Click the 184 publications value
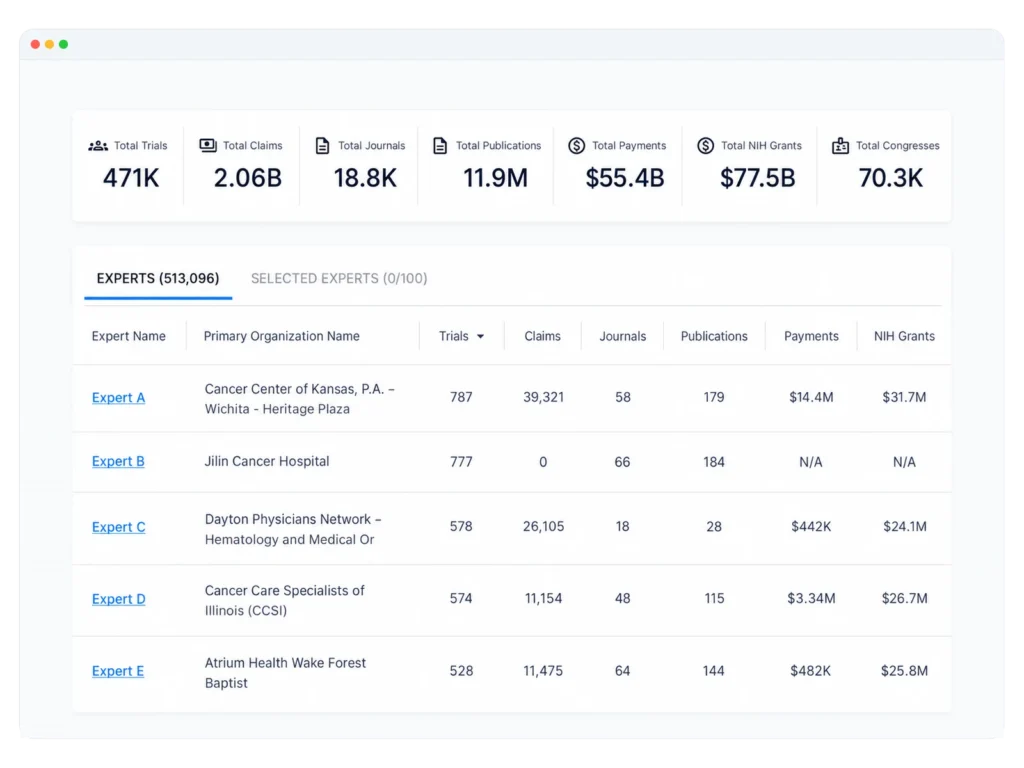Viewport: 1024px width, 768px height. tap(714, 462)
